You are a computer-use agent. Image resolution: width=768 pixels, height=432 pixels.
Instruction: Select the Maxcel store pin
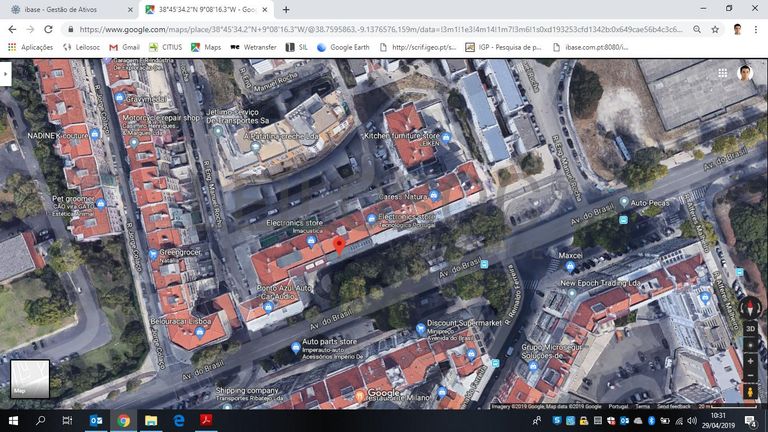pyautogui.click(x=570, y=266)
